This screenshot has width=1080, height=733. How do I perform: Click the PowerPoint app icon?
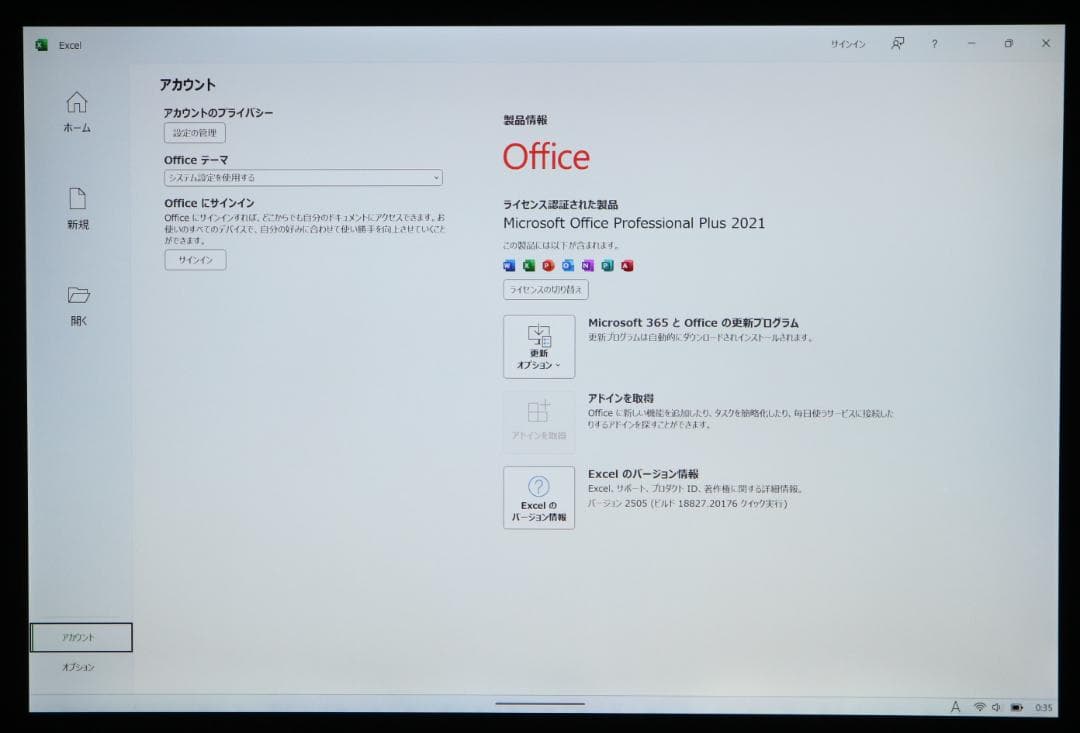(548, 265)
